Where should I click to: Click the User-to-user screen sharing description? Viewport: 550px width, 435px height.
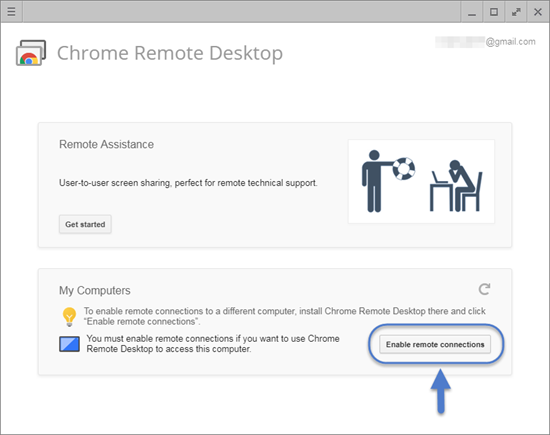point(188,183)
